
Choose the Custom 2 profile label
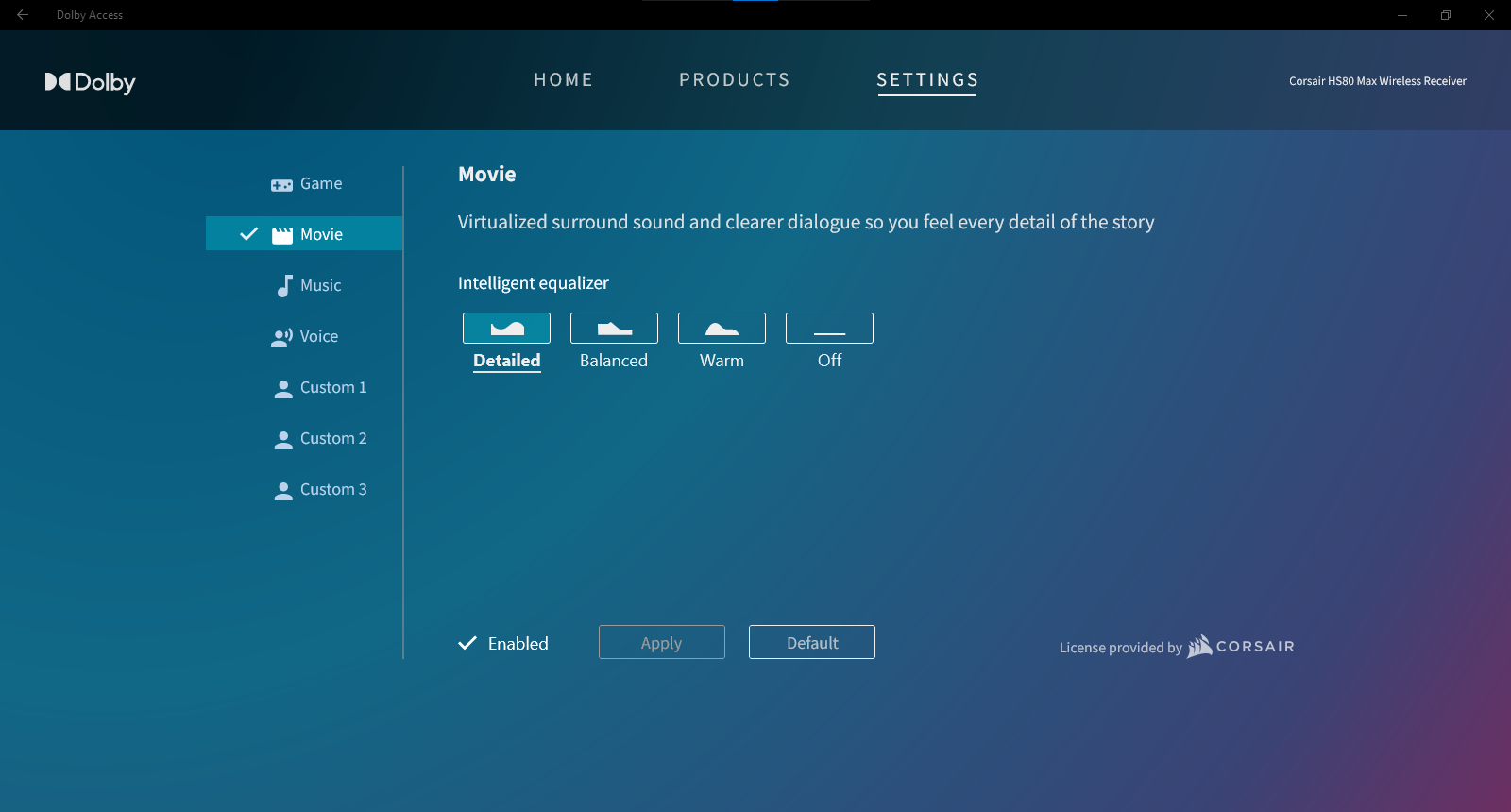(x=333, y=439)
